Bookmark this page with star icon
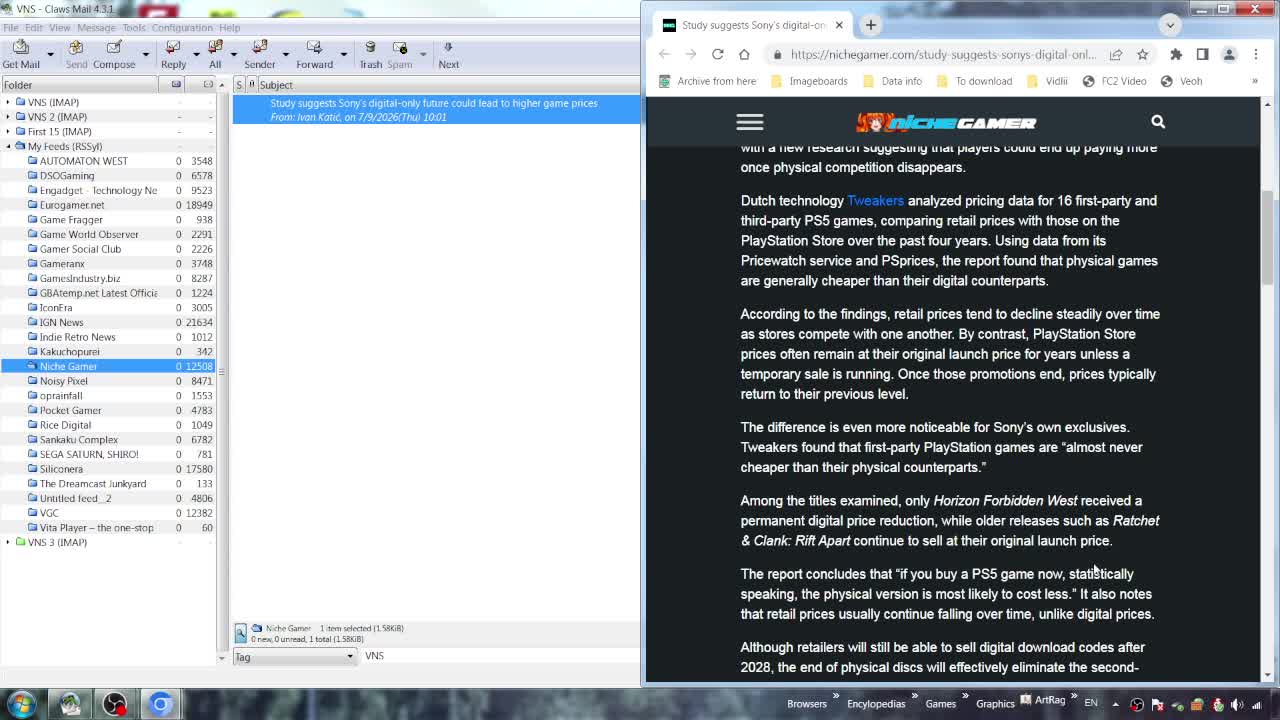1280x720 pixels. tap(1143, 55)
